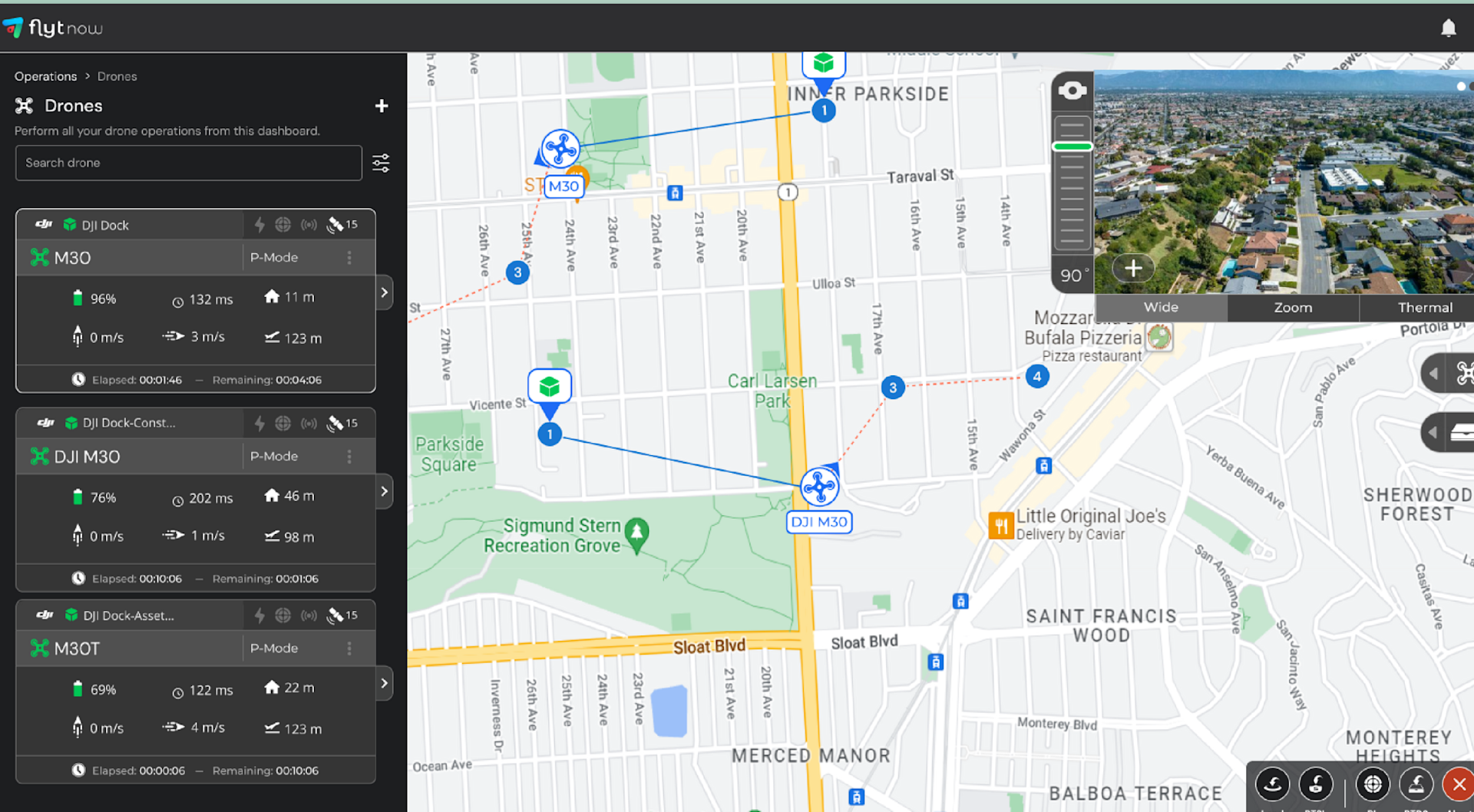The image size is (1474, 812).
Task: Click the DJI Dock-Const... dock name
Action: pos(129,423)
